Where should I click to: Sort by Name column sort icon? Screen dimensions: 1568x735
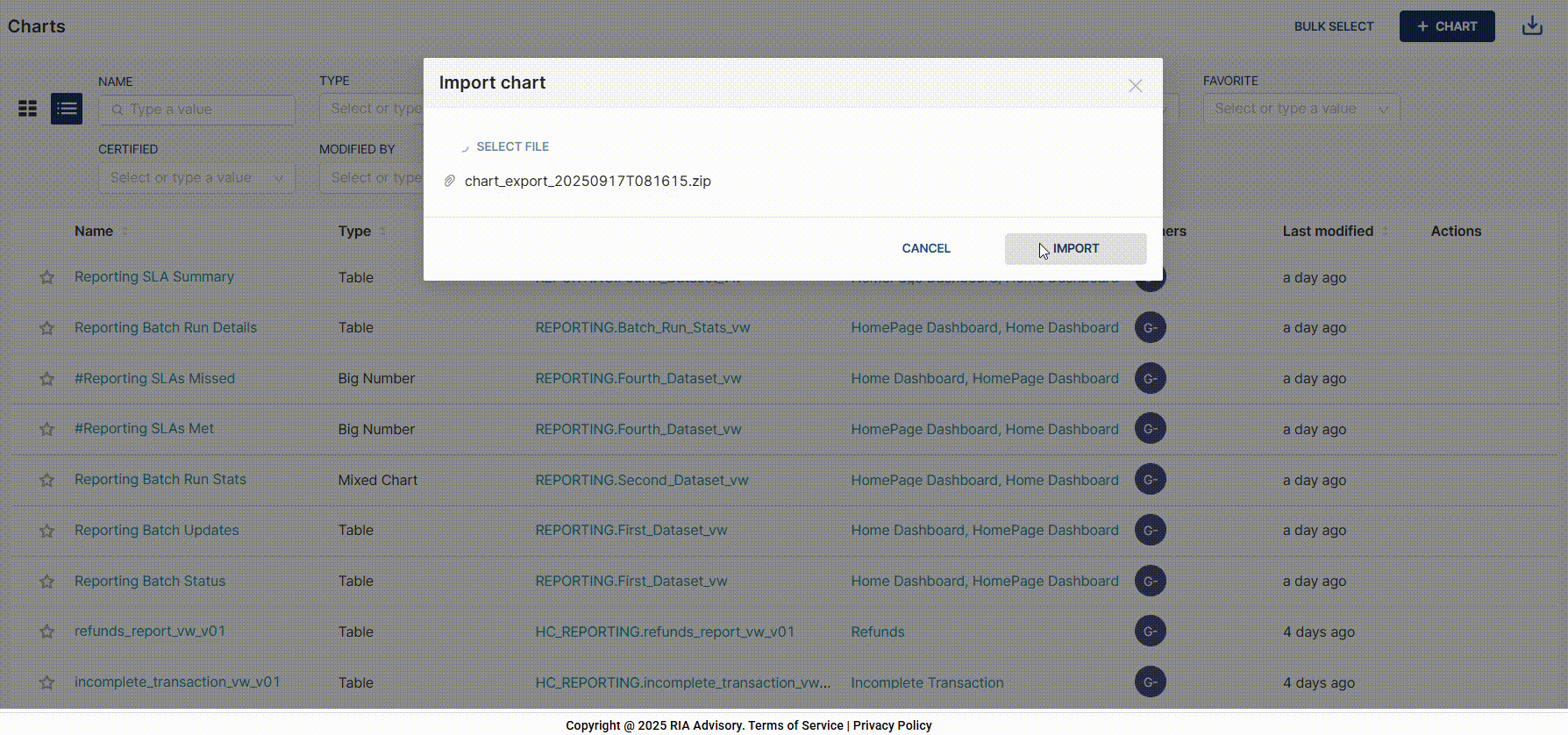[x=125, y=232]
